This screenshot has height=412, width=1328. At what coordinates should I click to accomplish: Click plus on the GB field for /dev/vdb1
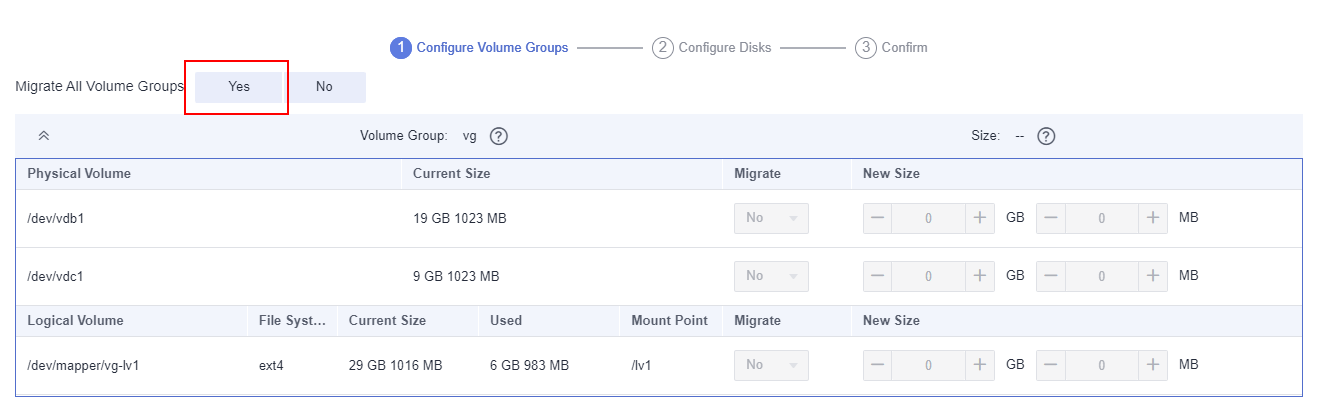click(x=980, y=218)
